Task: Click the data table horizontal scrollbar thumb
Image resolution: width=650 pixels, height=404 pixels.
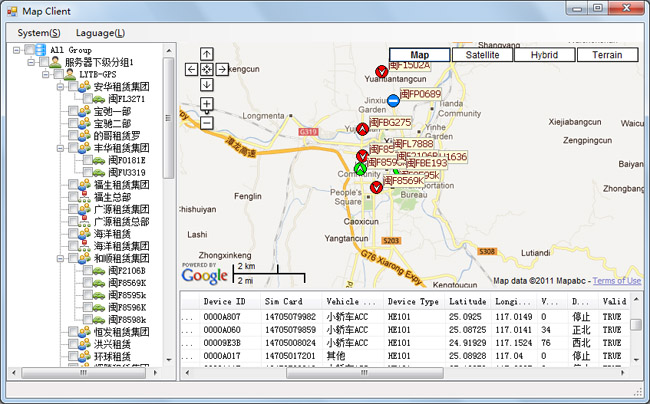Action: 365,373
